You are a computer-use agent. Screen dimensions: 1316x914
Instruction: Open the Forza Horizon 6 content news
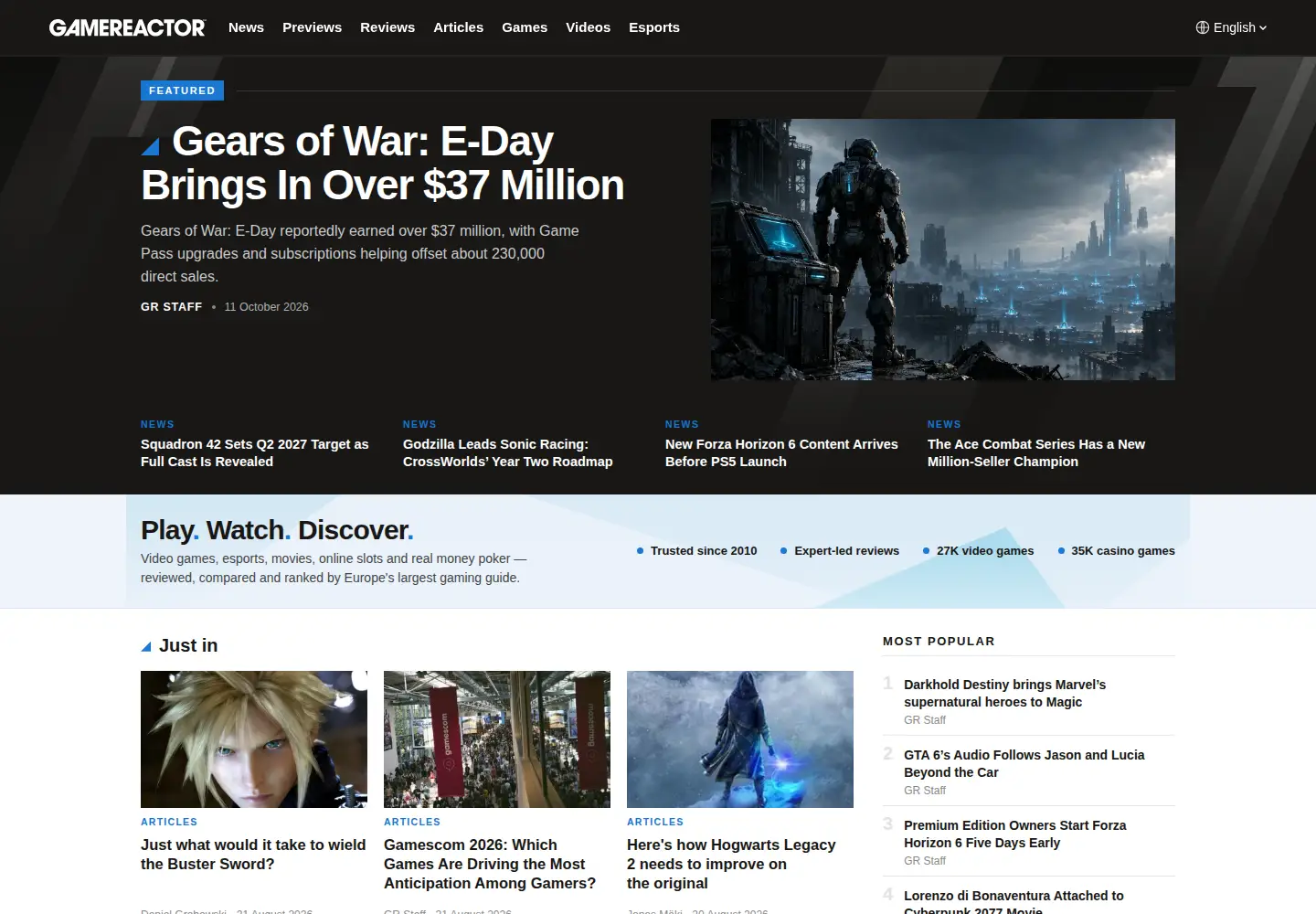click(x=781, y=452)
